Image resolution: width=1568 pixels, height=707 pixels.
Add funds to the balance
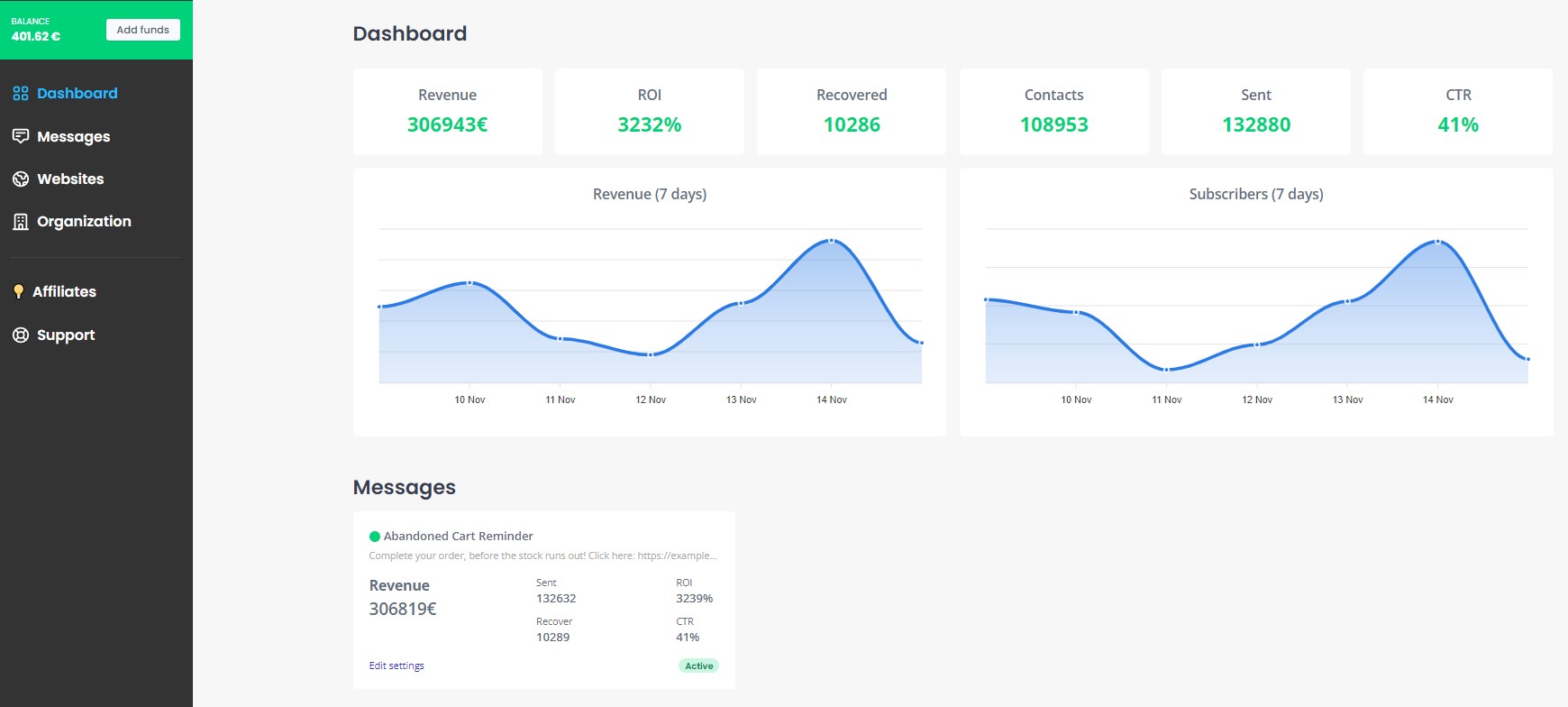(x=143, y=30)
